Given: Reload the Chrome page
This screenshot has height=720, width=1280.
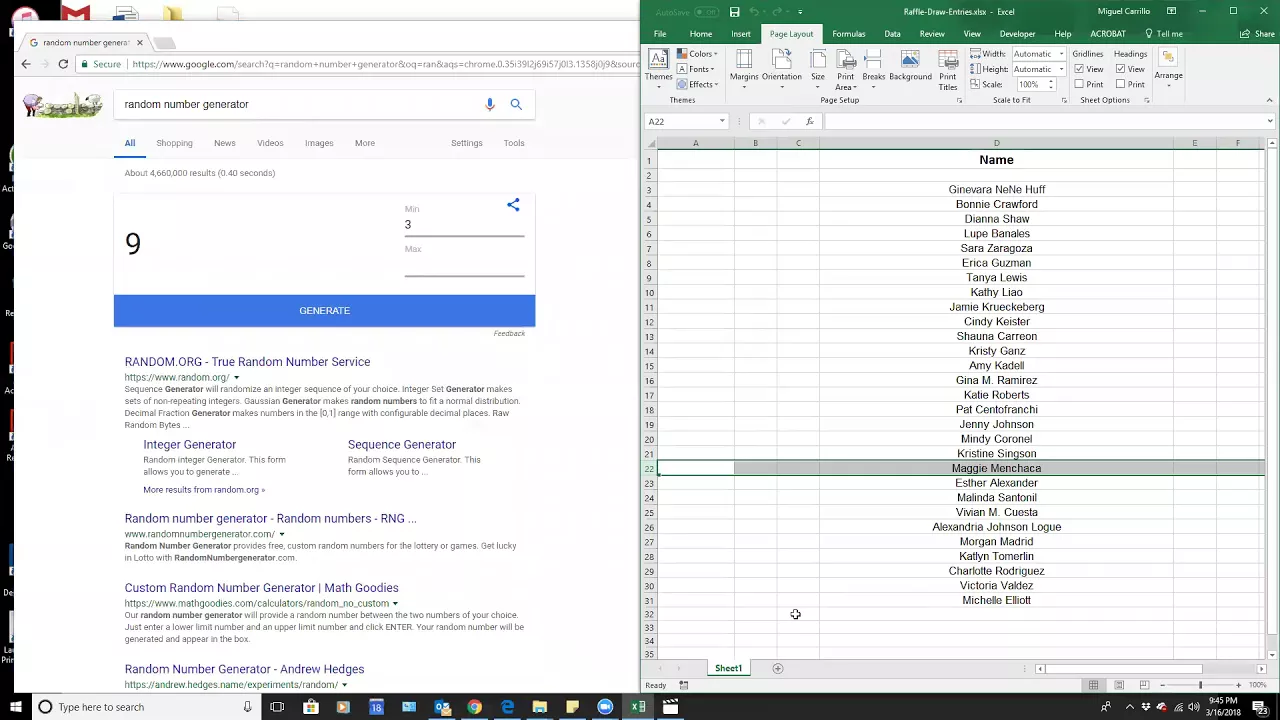Looking at the screenshot, I should click(x=63, y=64).
